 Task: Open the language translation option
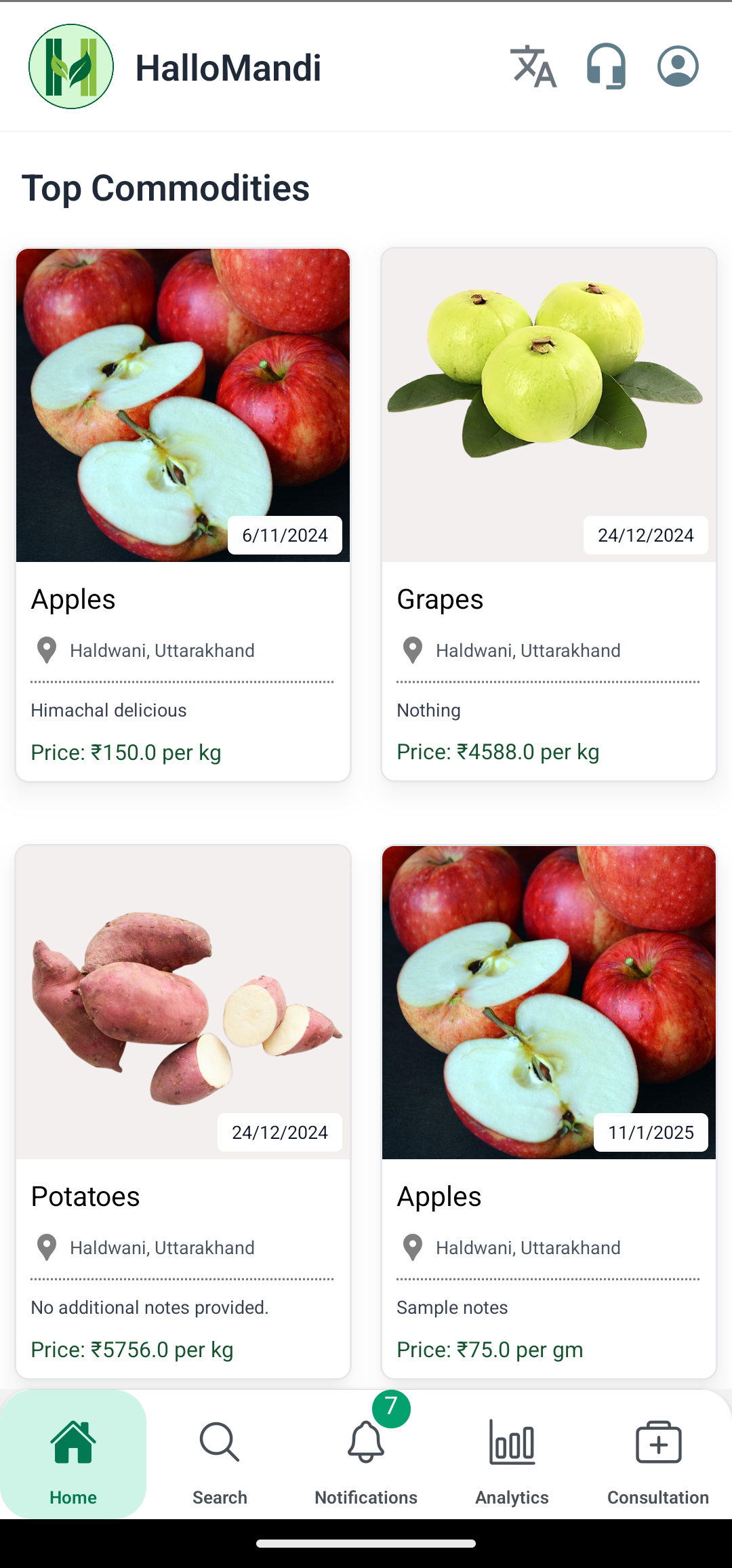(533, 66)
